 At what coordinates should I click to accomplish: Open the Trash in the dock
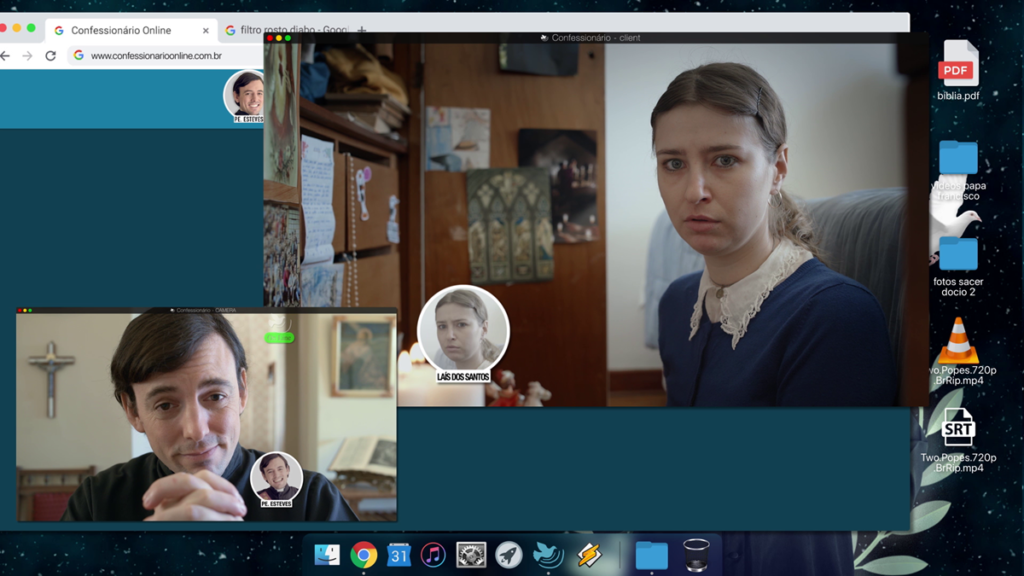pyautogui.click(x=696, y=555)
